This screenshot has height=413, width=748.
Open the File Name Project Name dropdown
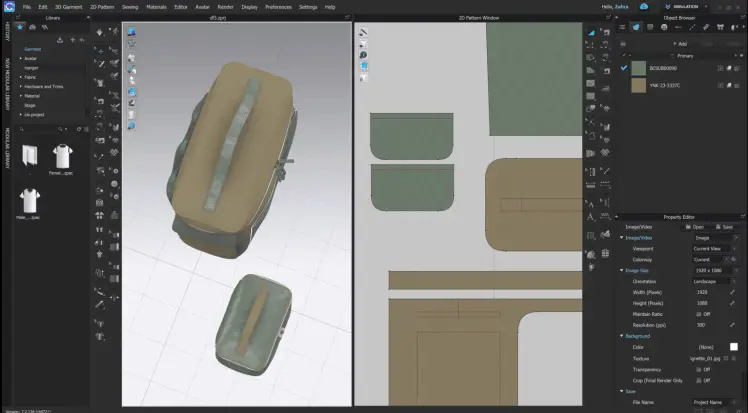pyautogui.click(x=715, y=403)
